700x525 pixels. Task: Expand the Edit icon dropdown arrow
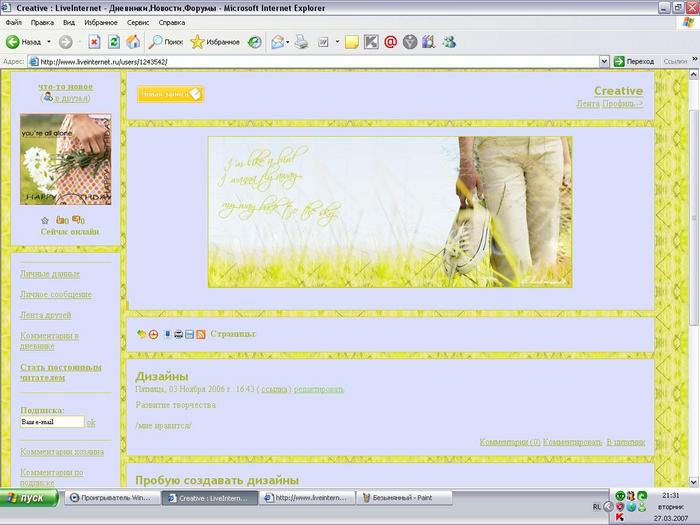337,42
